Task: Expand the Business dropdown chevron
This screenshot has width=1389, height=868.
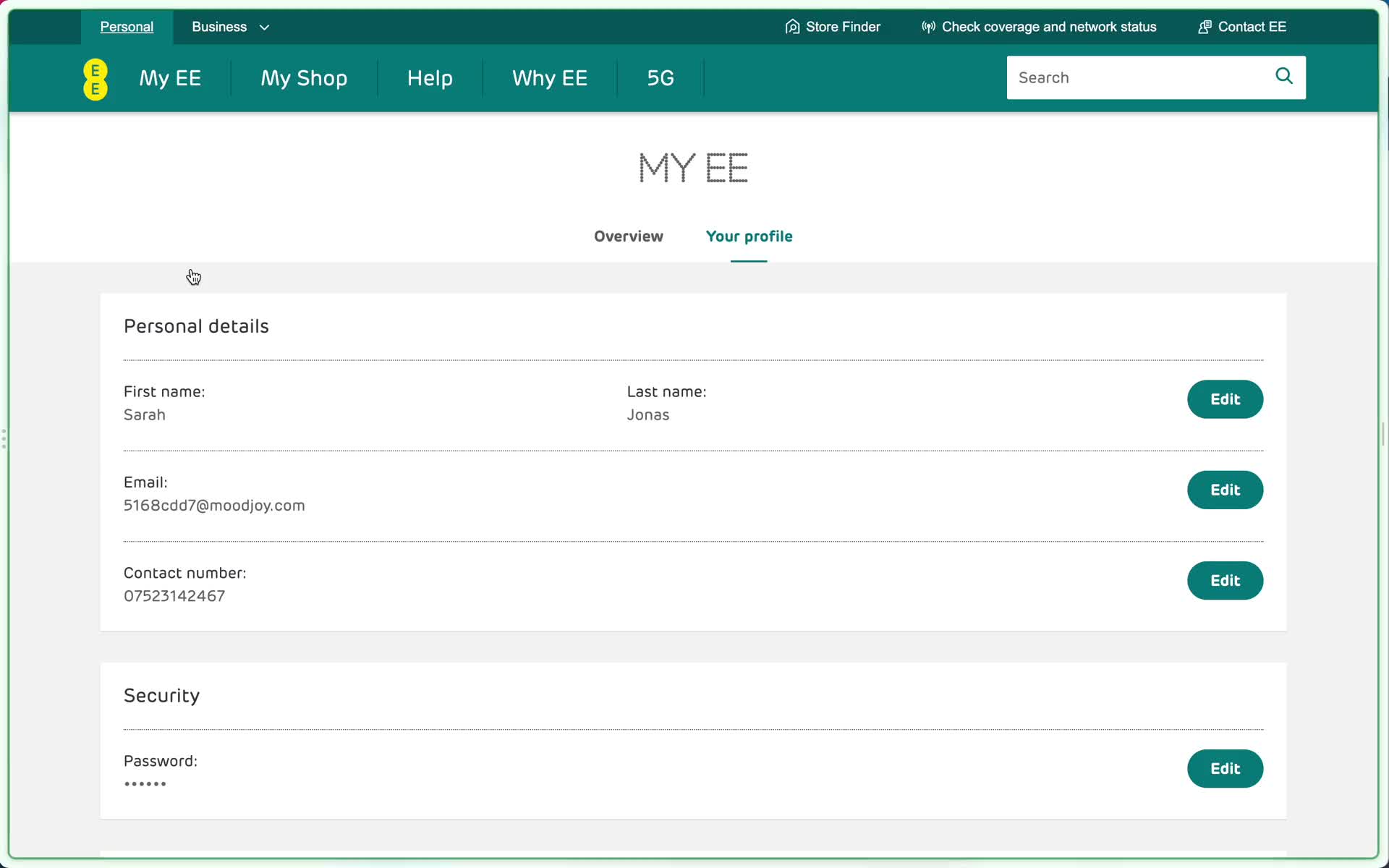Action: click(x=265, y=27)
